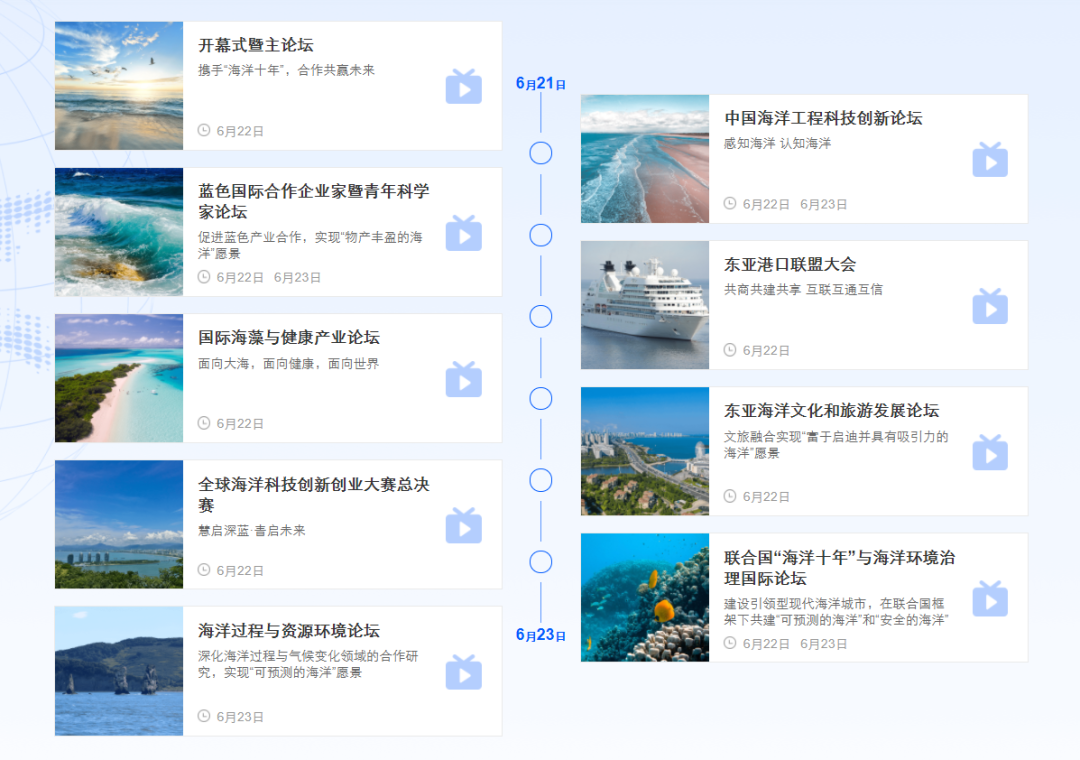Click the second timeline circle node
Screen dimensions: 1080x760
541,235
